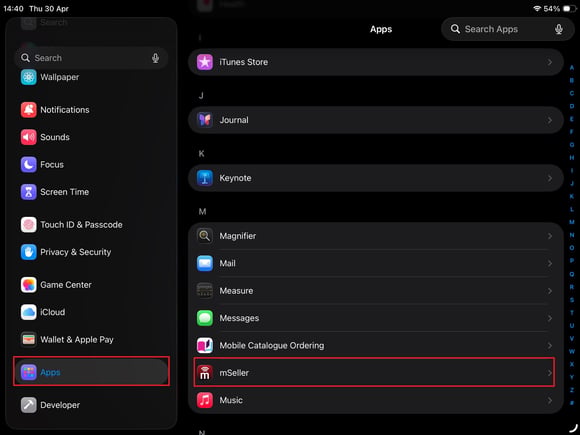Viewport: 580px width, 435px height.
Task: Open the mSeller app icon
Action: click(205, 373)
